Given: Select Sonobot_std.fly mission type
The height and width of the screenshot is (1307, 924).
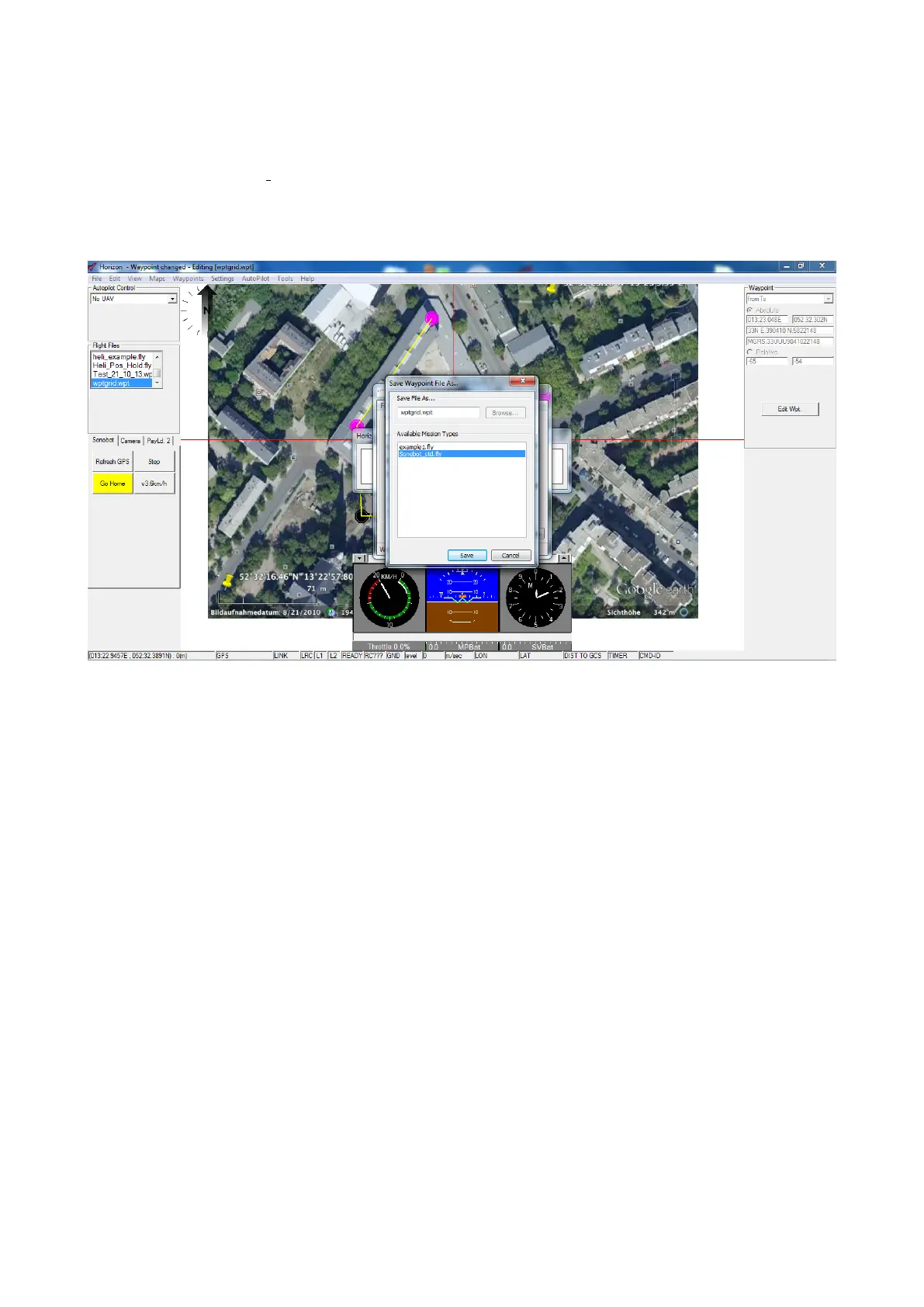Looking at the screenshot, I should (x=462, y=454).
